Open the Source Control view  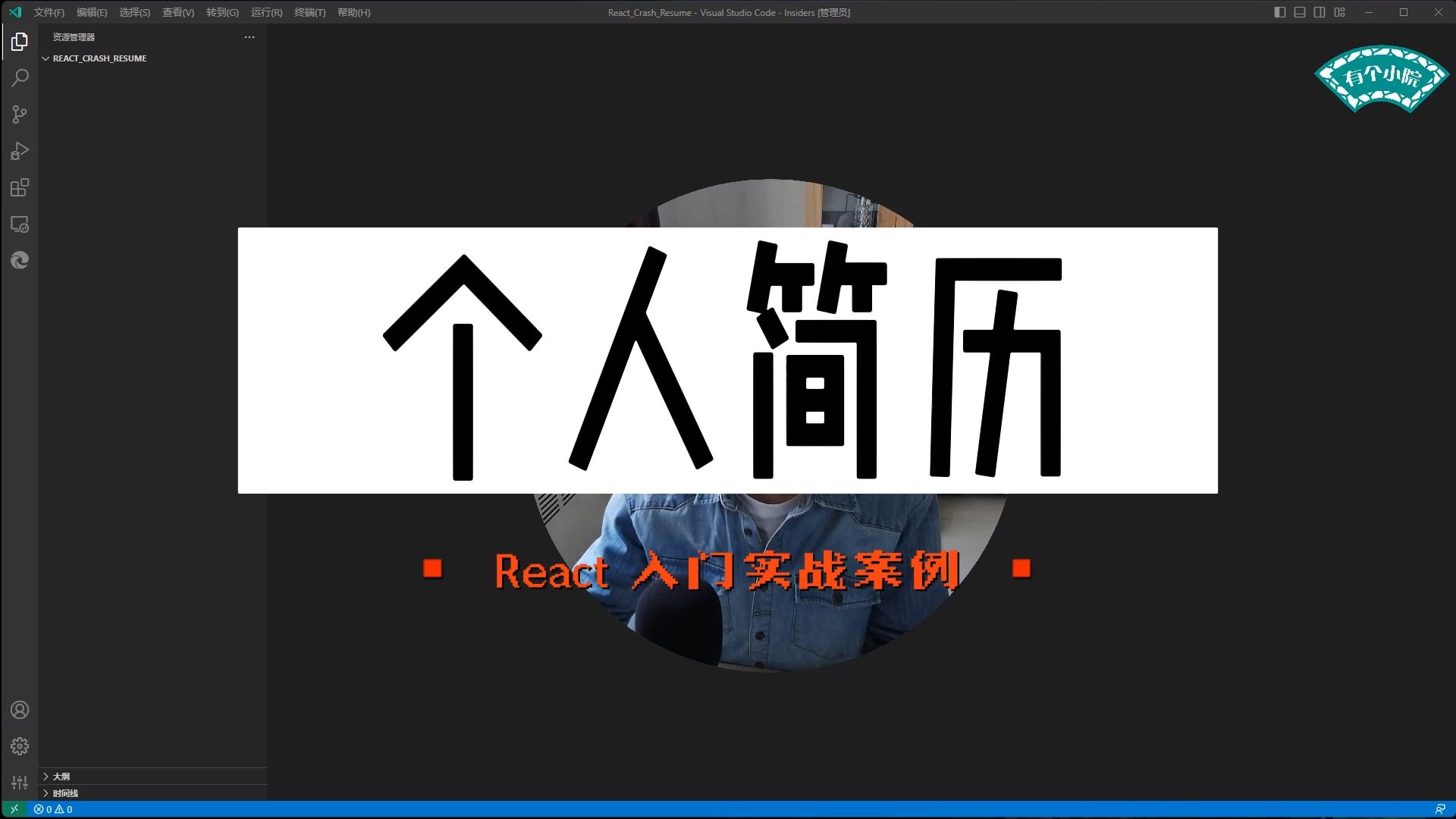(x=20, y=115)
